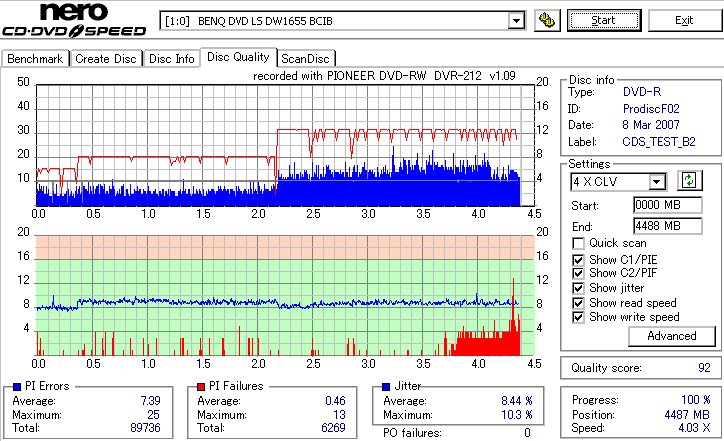Image resolution: width=724 pixels, height=441 pixels.
Task: Open the Disc Info tab
Action: (x=171, y=59)
